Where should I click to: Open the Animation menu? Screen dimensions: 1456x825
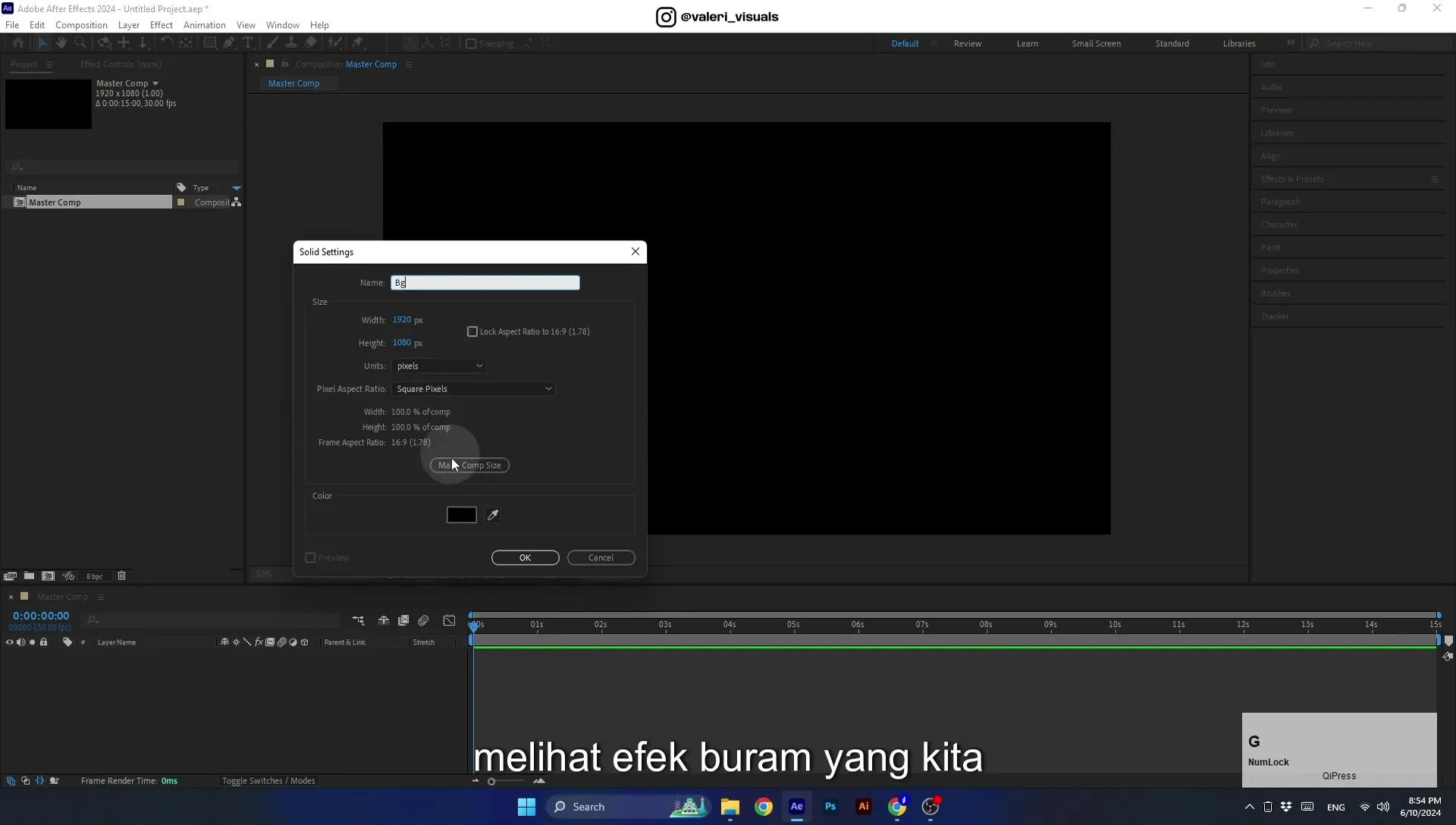coord(205,25)
